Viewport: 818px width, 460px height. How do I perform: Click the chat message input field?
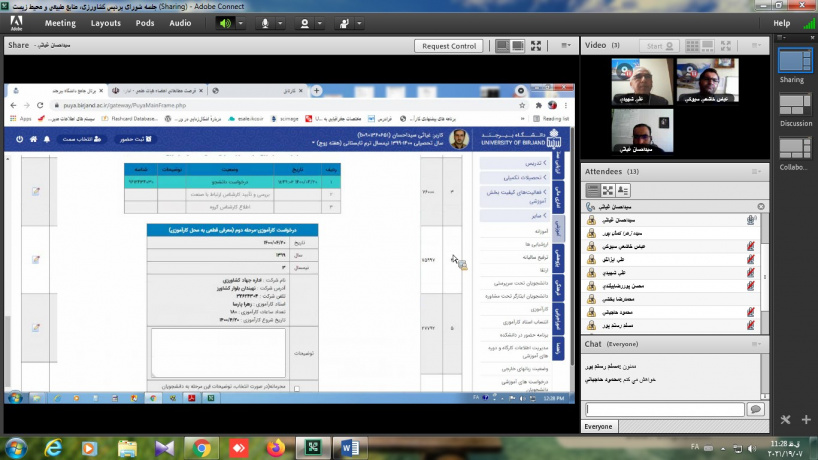click(x=663, y=409)
